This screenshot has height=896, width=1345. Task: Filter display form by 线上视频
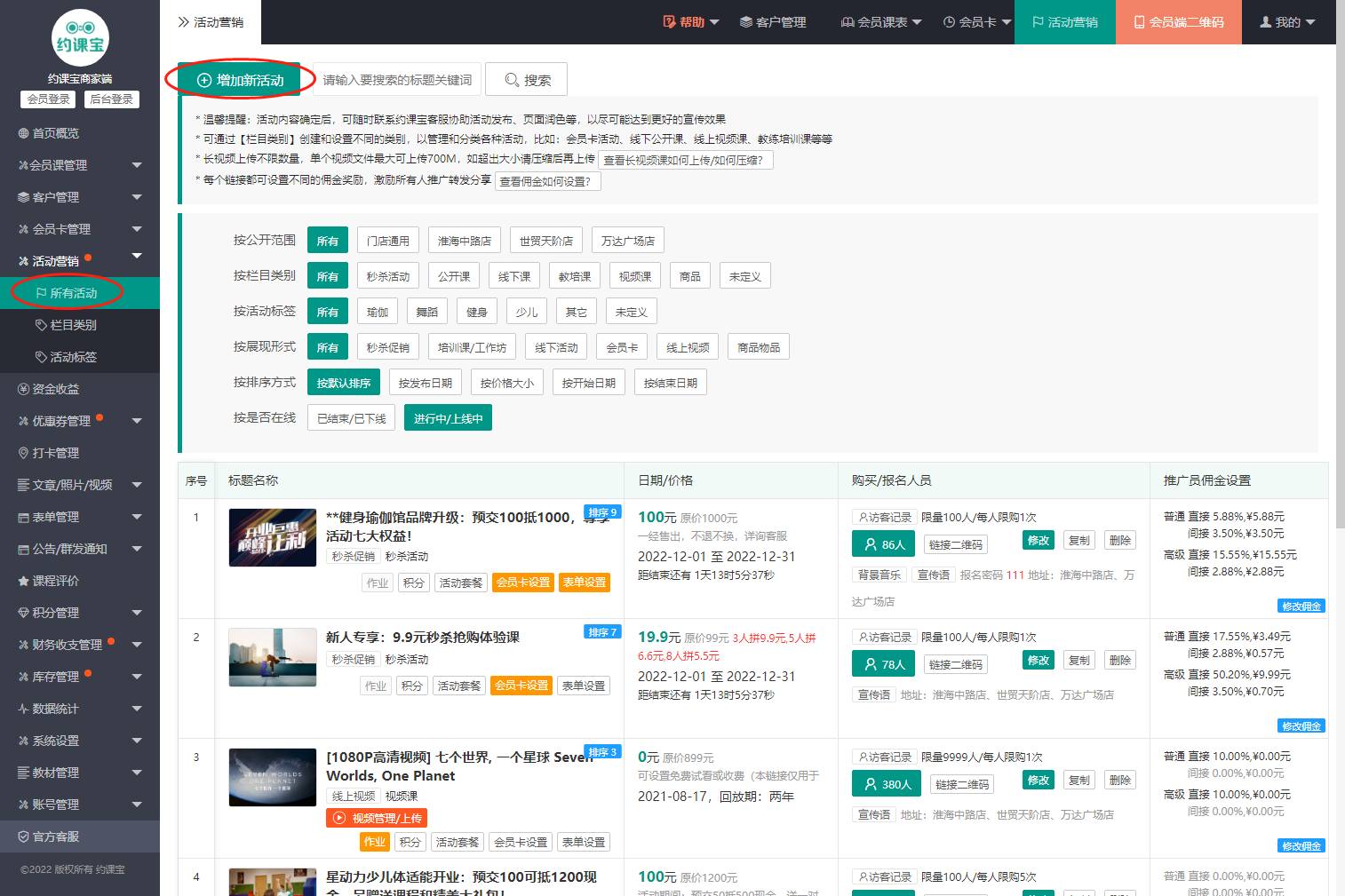tap(688, 347)
